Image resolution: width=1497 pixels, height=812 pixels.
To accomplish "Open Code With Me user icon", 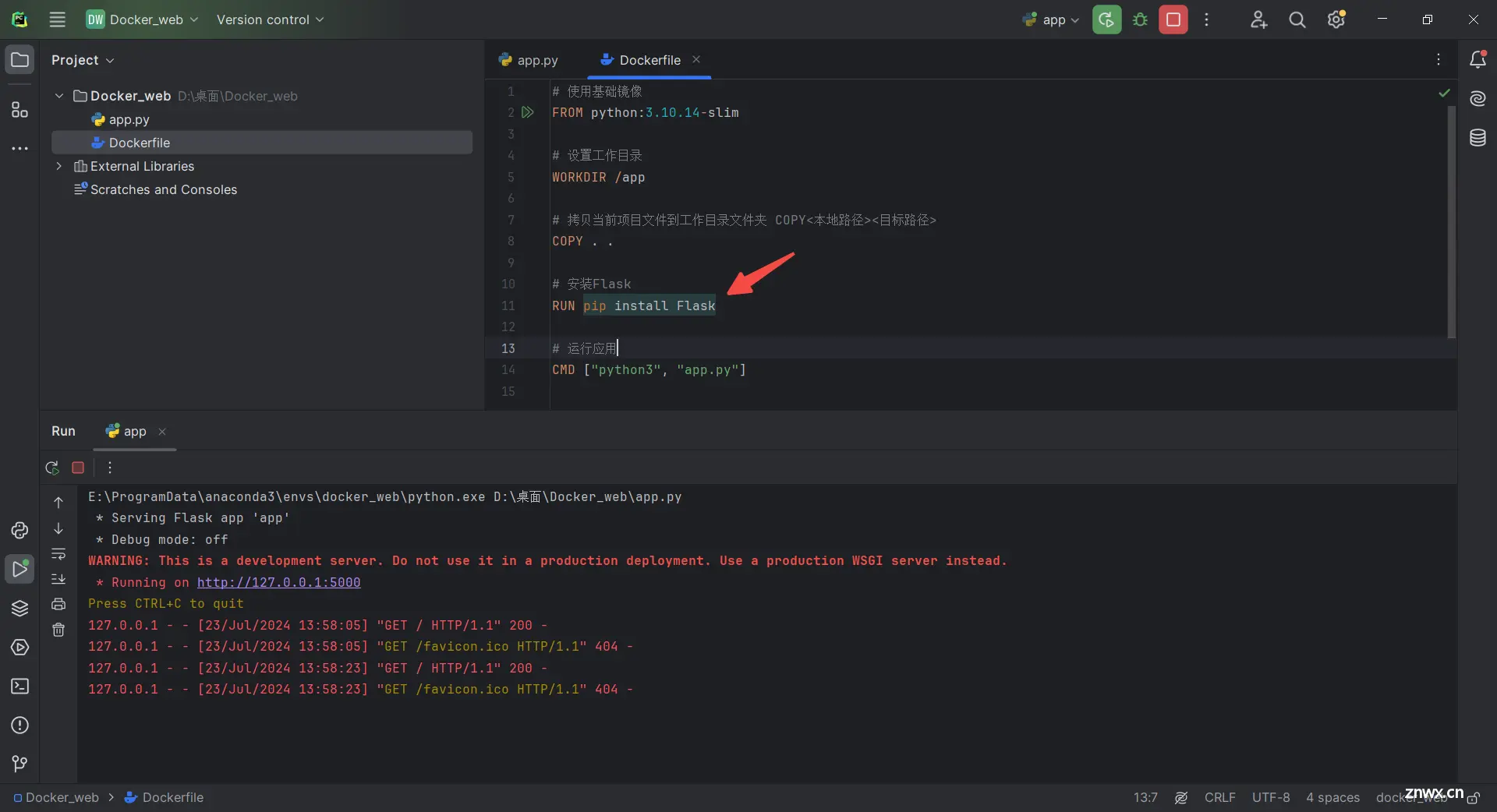I will click(1258, 19).
